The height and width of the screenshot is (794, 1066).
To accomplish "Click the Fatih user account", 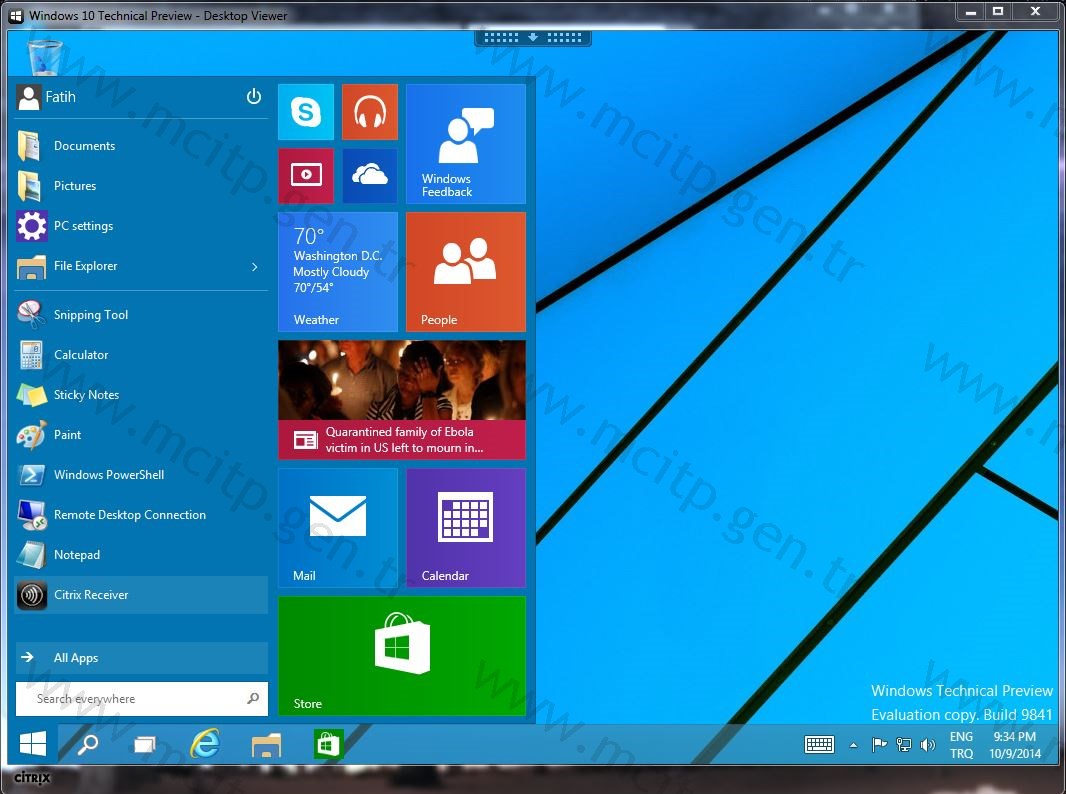I will (46, 97).
